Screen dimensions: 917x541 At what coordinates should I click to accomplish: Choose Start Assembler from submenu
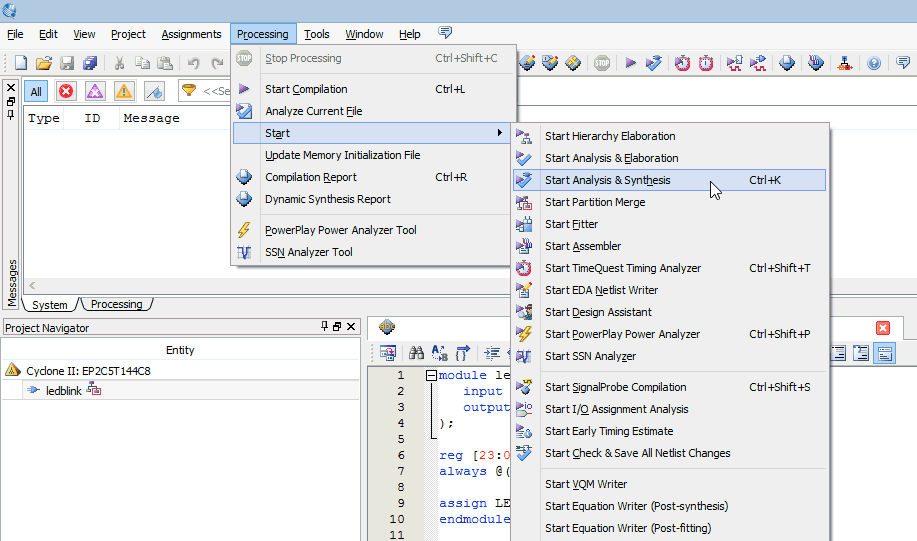[669, 246]
